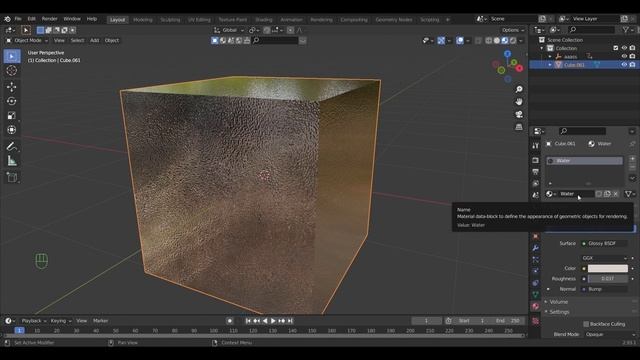This screenshot has width=640, height=360.
Task: Select the Cursor tool in the viewport toolbar
Action: [x=11, y=71]
